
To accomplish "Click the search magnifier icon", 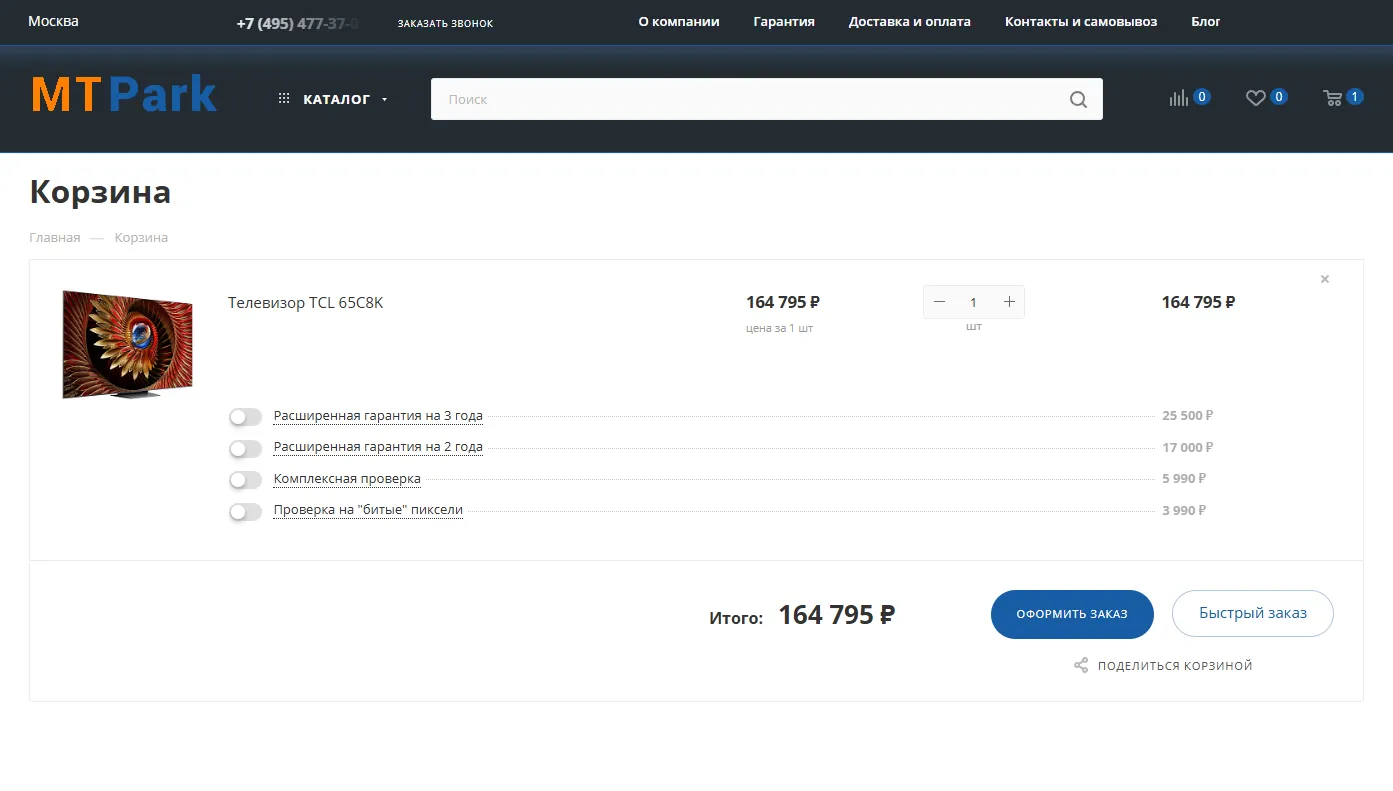I will click(x=1078, y=99).
